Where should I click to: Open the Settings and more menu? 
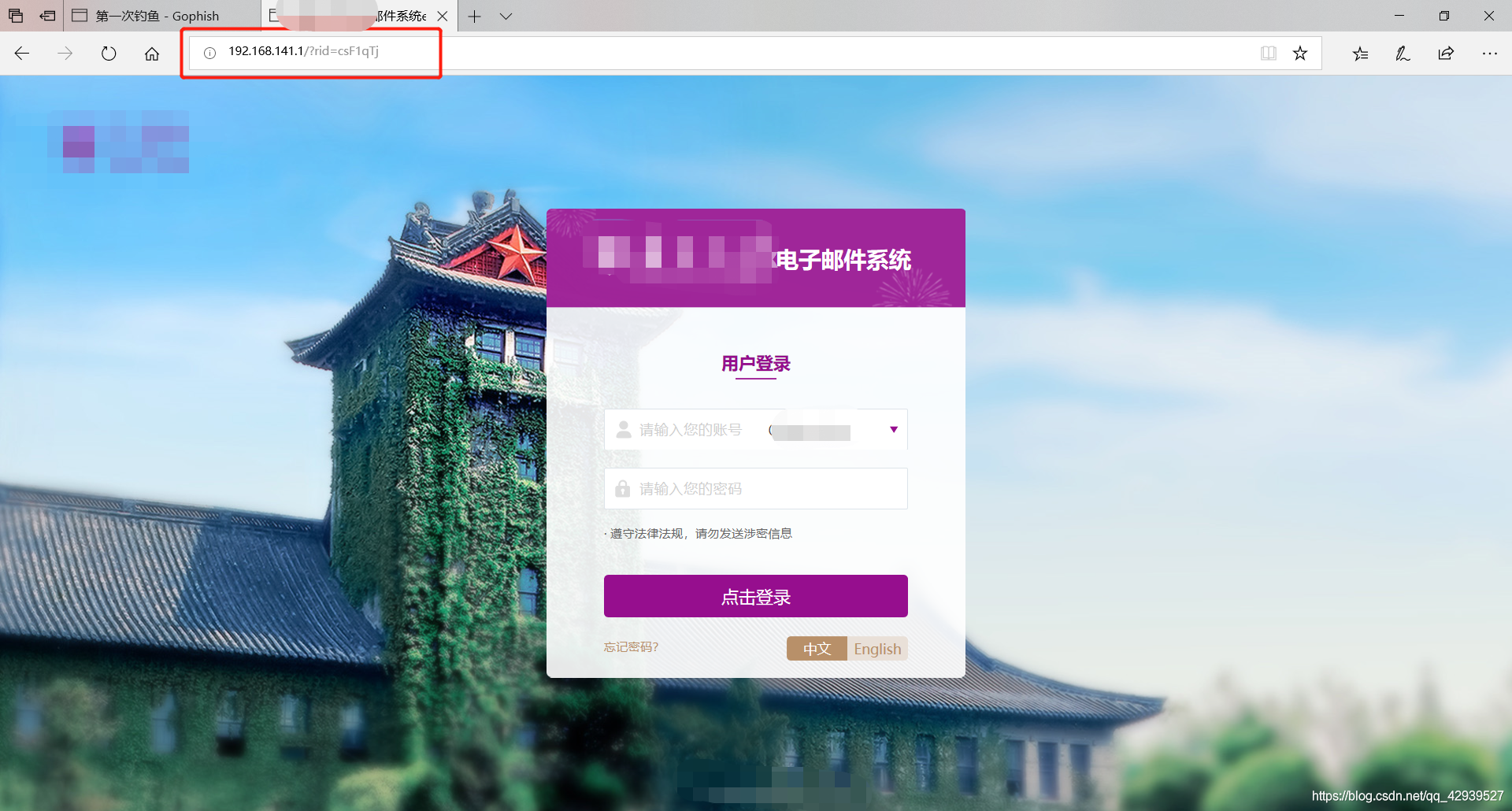click(x=1489, y=54)
